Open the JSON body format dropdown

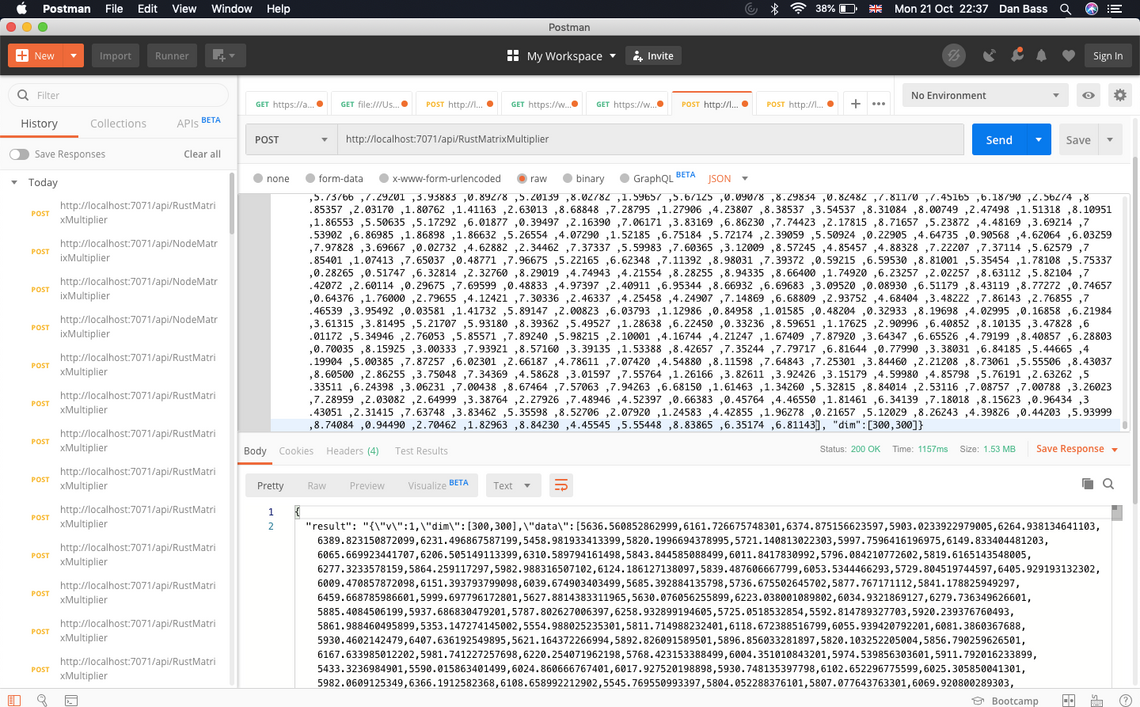click(x=728, y=178)
